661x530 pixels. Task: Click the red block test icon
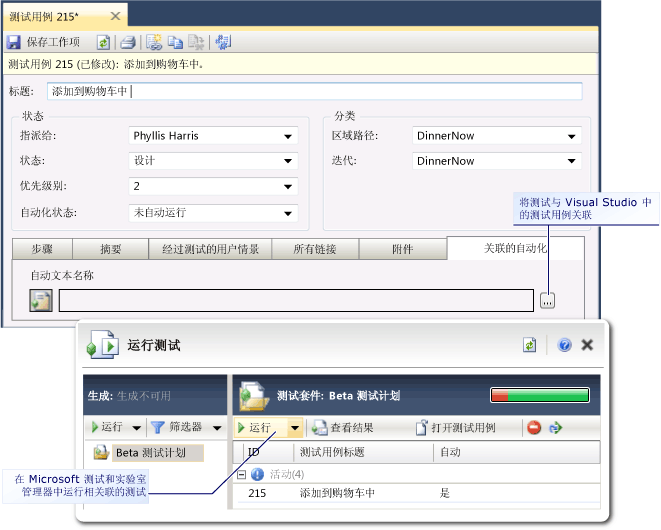pyautogui.click(x=534, y=428)
